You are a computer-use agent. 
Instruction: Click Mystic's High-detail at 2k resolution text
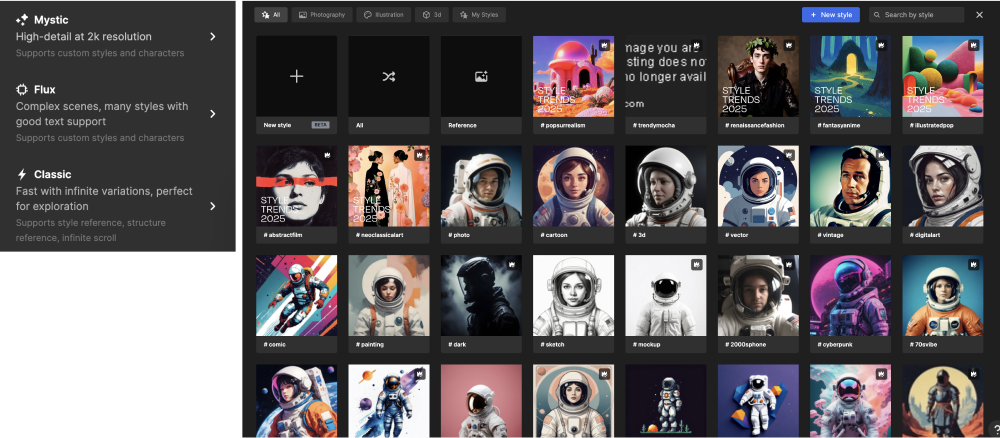[x=84, y=36]
